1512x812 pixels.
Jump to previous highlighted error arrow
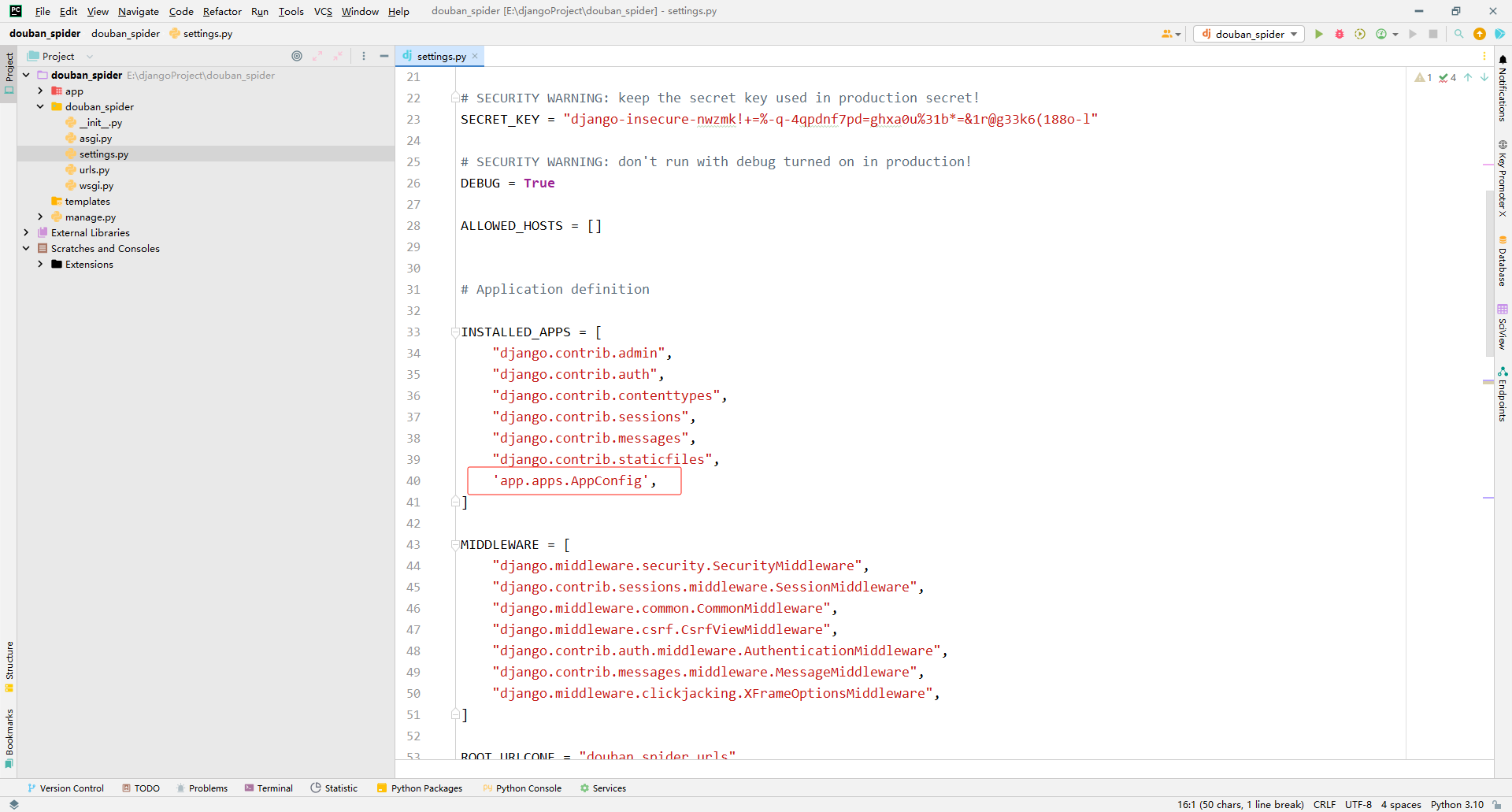[x=1468, y=77]
